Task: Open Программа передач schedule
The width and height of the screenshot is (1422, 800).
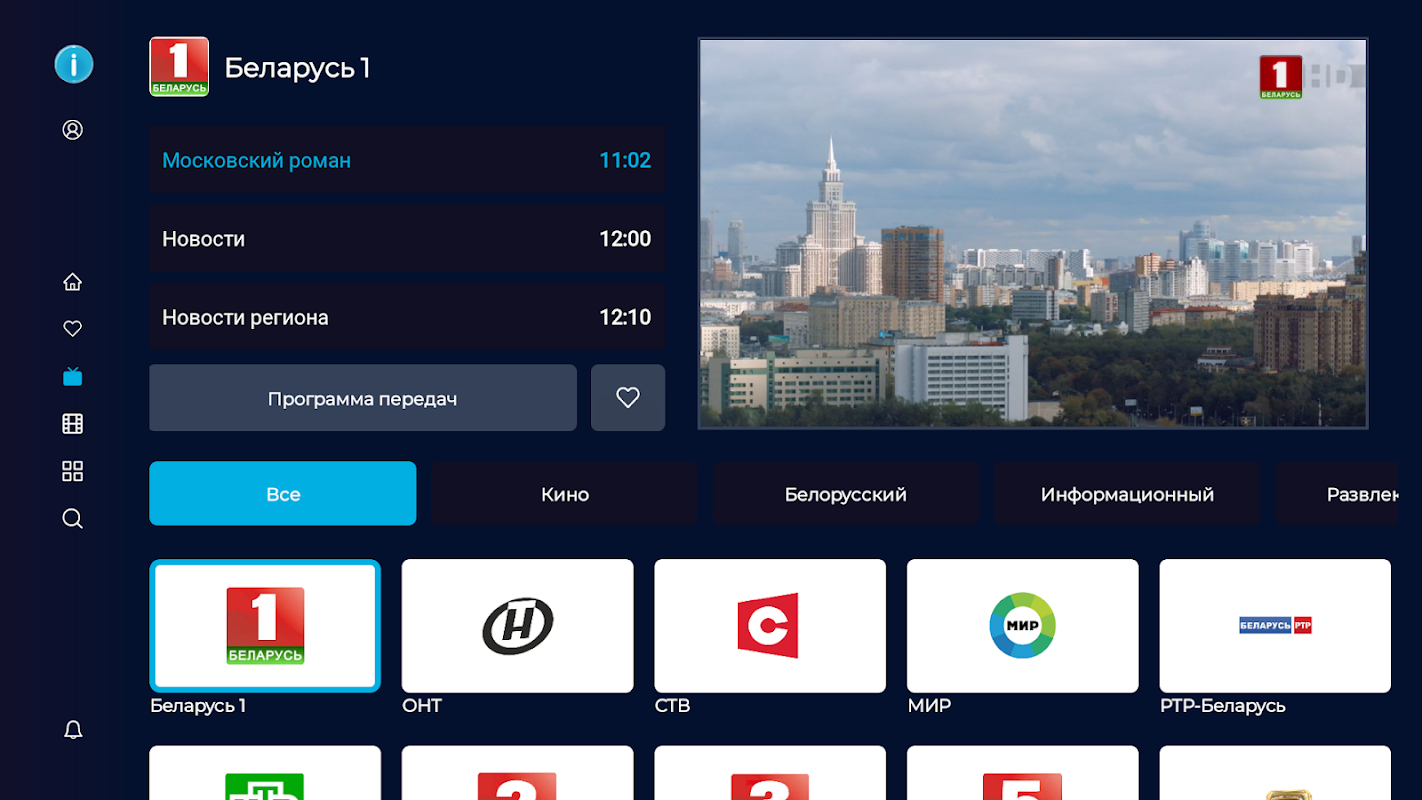Action: [x=363, y=398]
